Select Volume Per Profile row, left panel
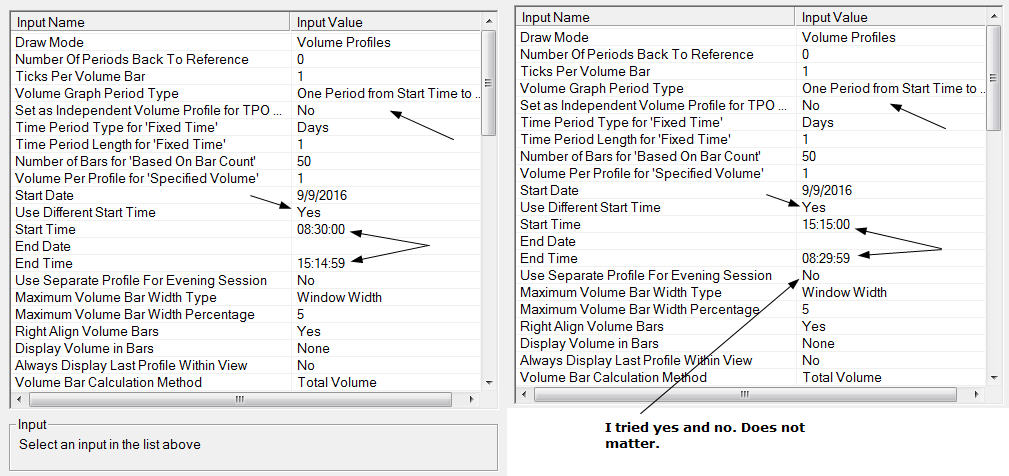 pyautogui.click(x=246, y=178)
